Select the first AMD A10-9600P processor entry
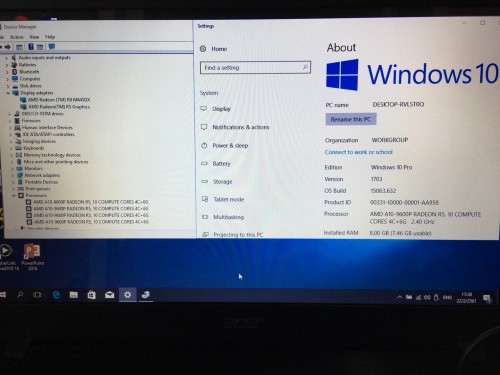Viewport: 500px width, 375px height. 91,202
